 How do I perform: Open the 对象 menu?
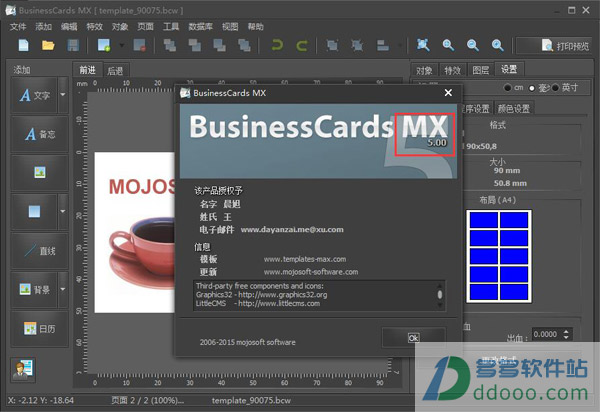pos(120,27)
